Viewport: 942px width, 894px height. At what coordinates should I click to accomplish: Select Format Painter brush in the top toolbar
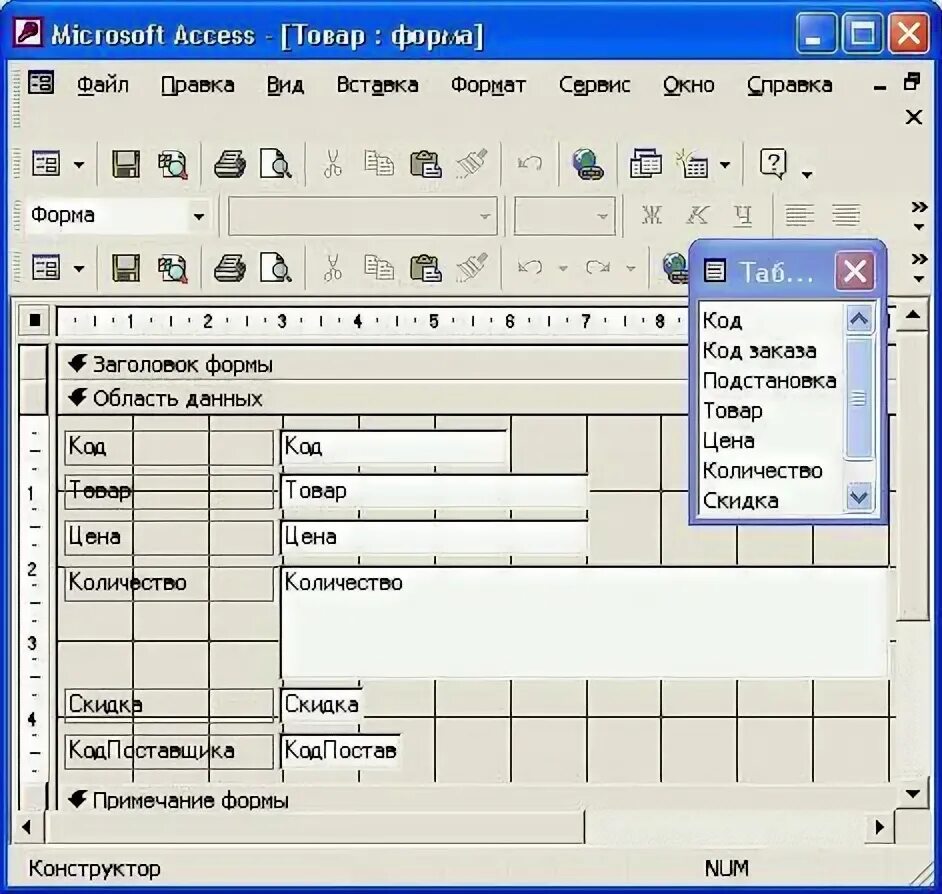click(472, 163)
